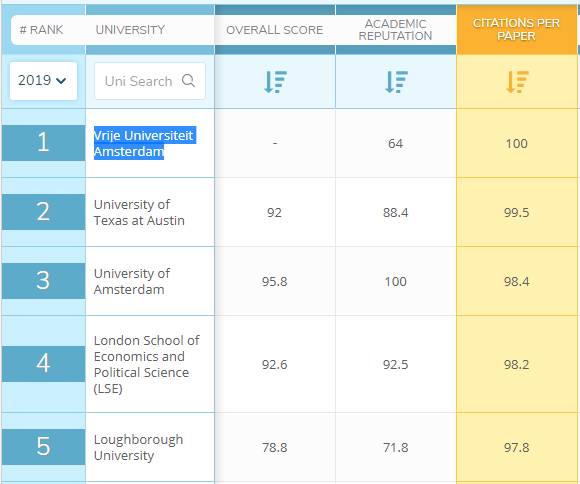Viewport: 580px width, 484px height.
Task: Click rank number 1 cell
Action: (x=43, y=143)
